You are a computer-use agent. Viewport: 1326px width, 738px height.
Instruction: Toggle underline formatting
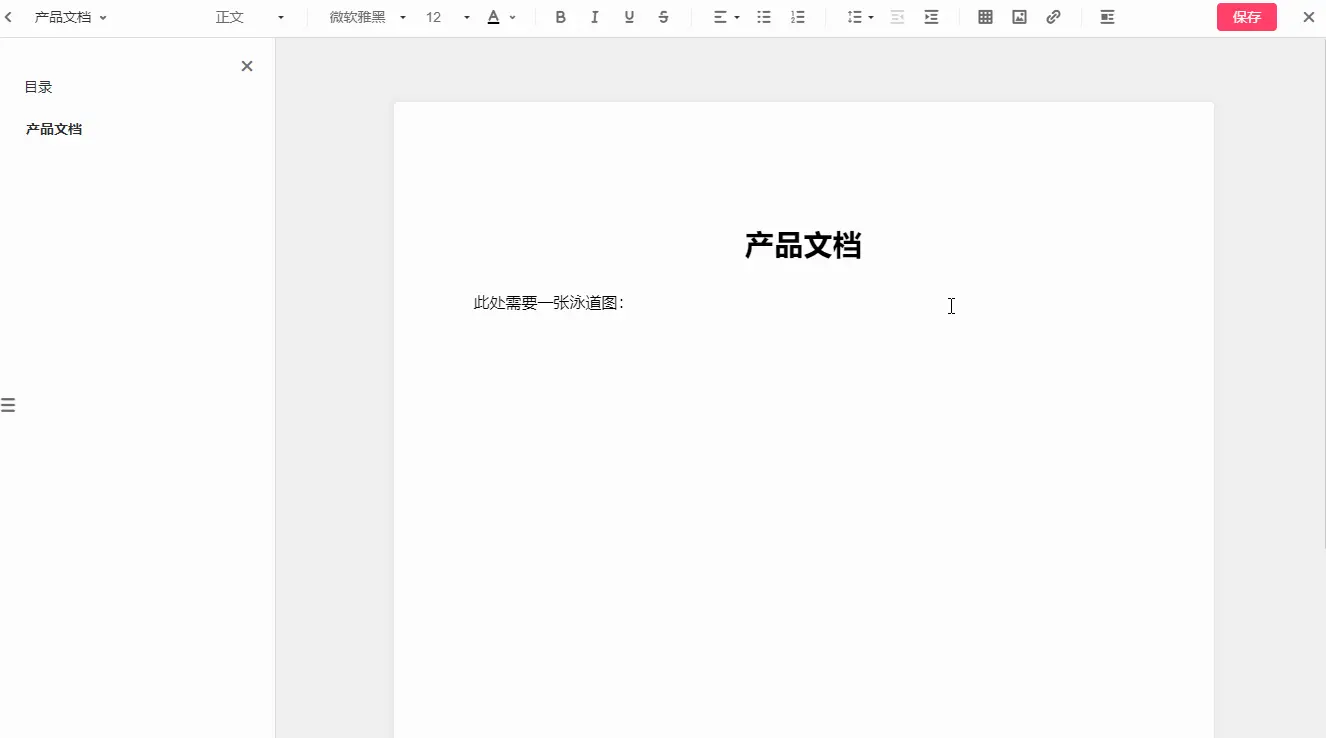pyautogui.click(x=629, y=17)
